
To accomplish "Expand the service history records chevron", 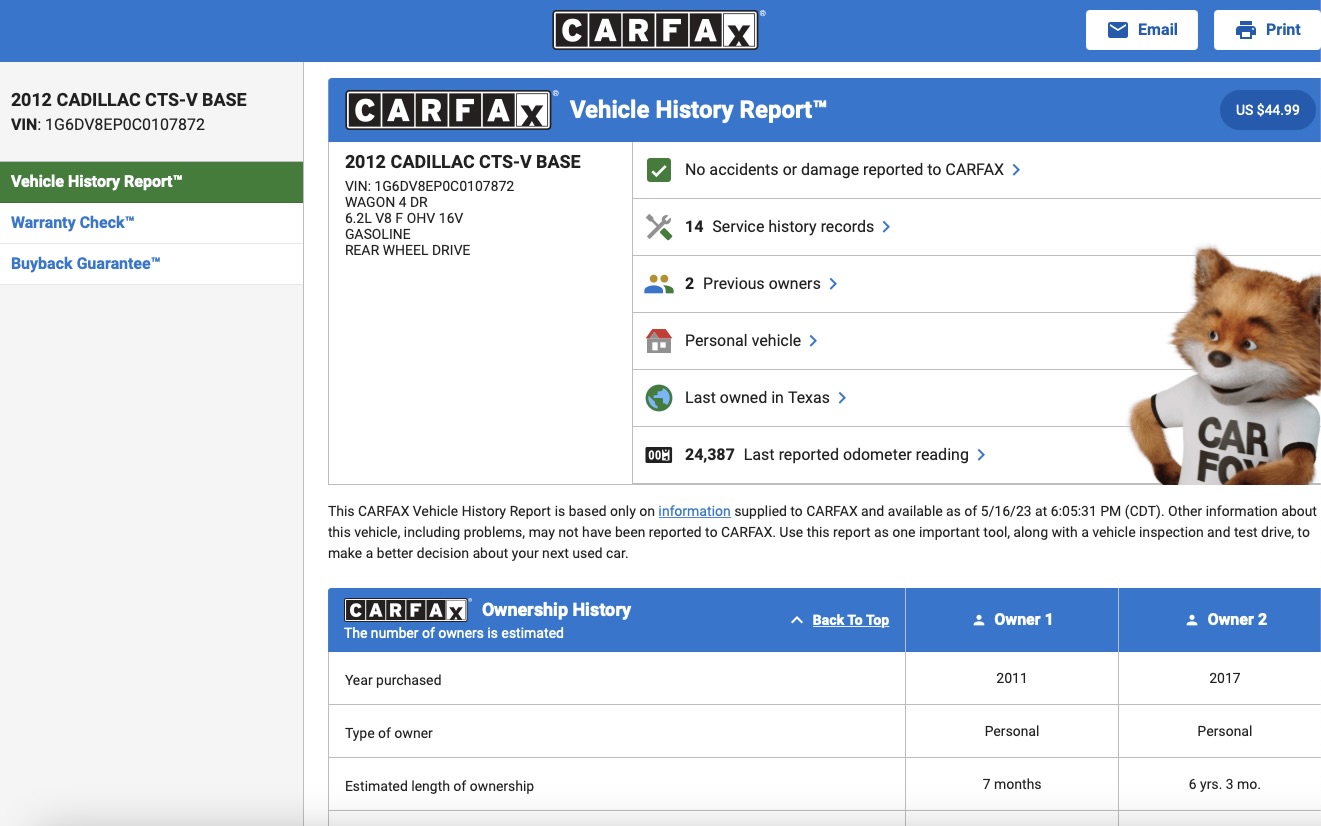I will coord(886,227).
